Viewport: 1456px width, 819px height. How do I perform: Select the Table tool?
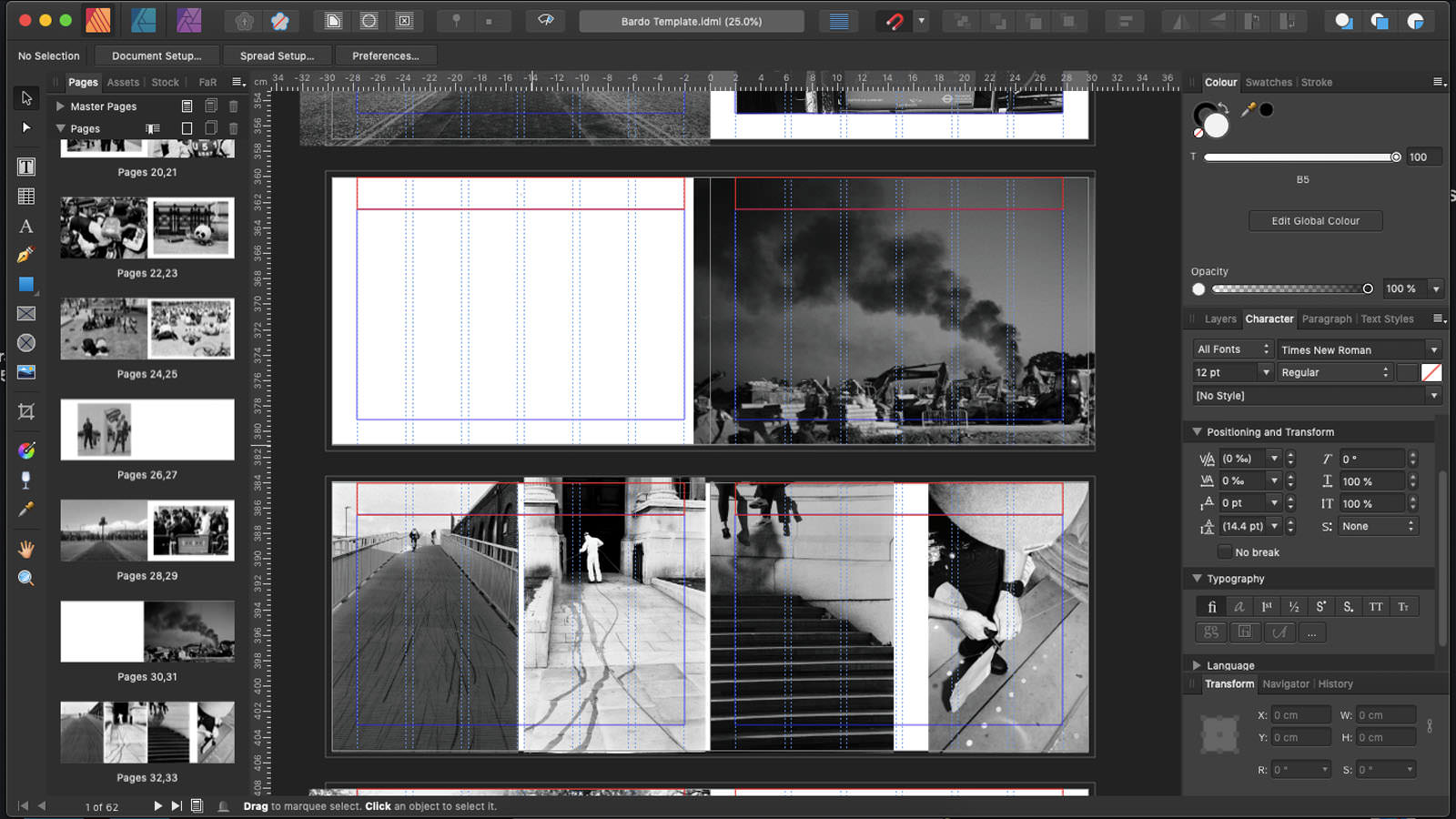tap(26, 197)
